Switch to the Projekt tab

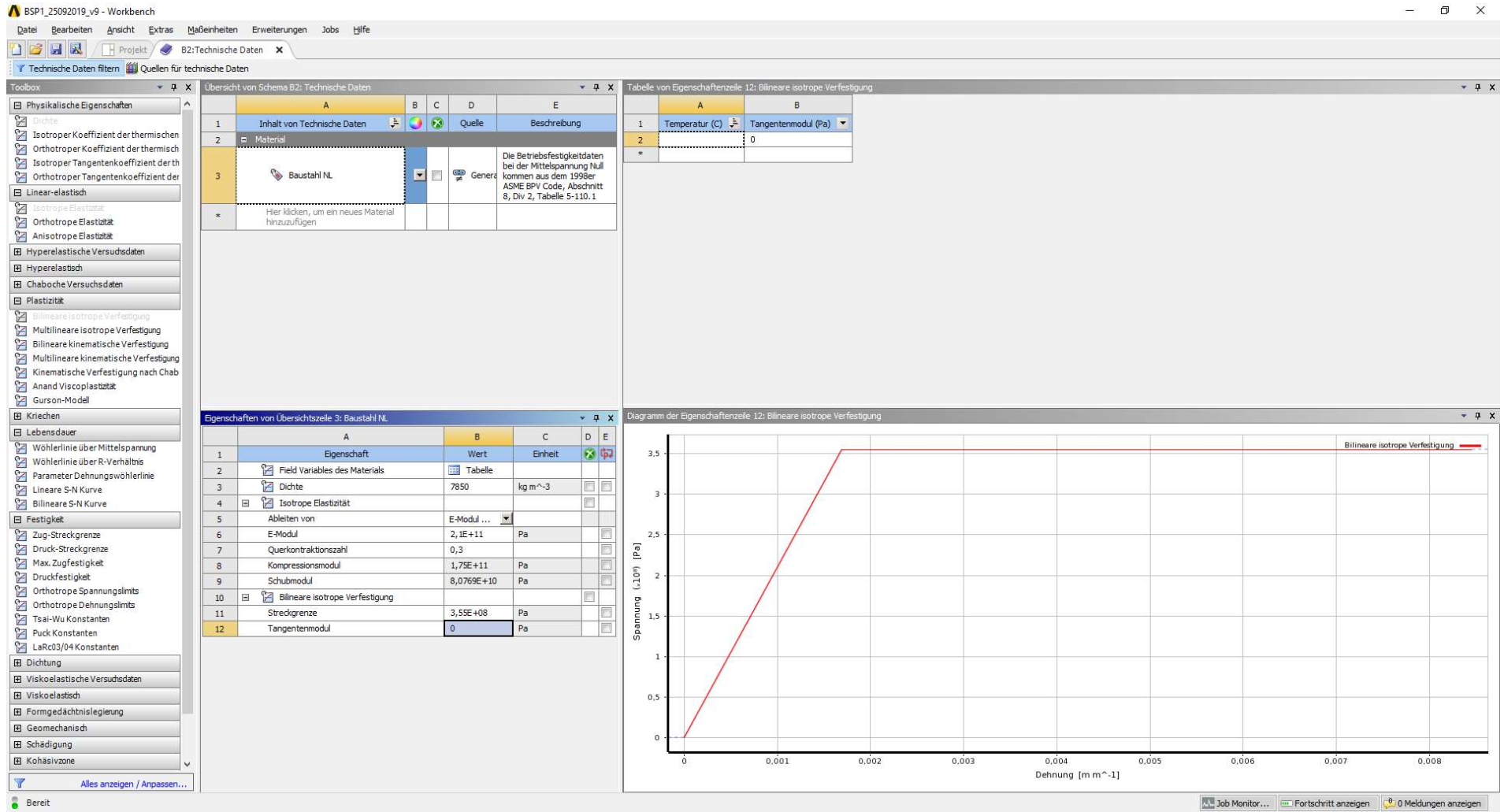125,50
